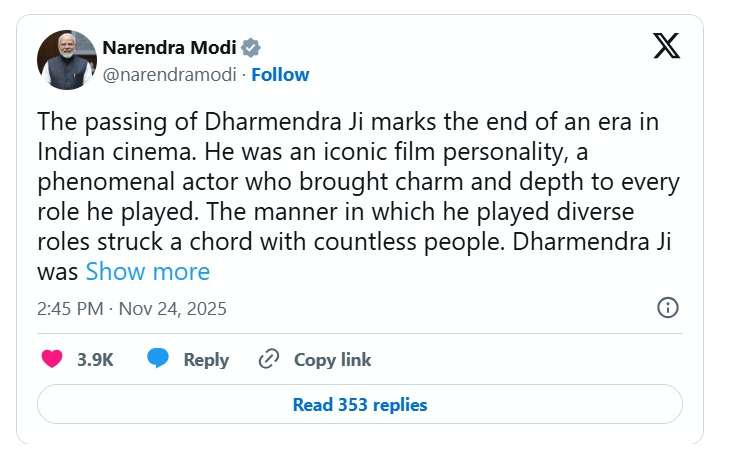Click the blue verified badge
The image size is (753, 462).
pyautogui.click(x=253, y=47)
